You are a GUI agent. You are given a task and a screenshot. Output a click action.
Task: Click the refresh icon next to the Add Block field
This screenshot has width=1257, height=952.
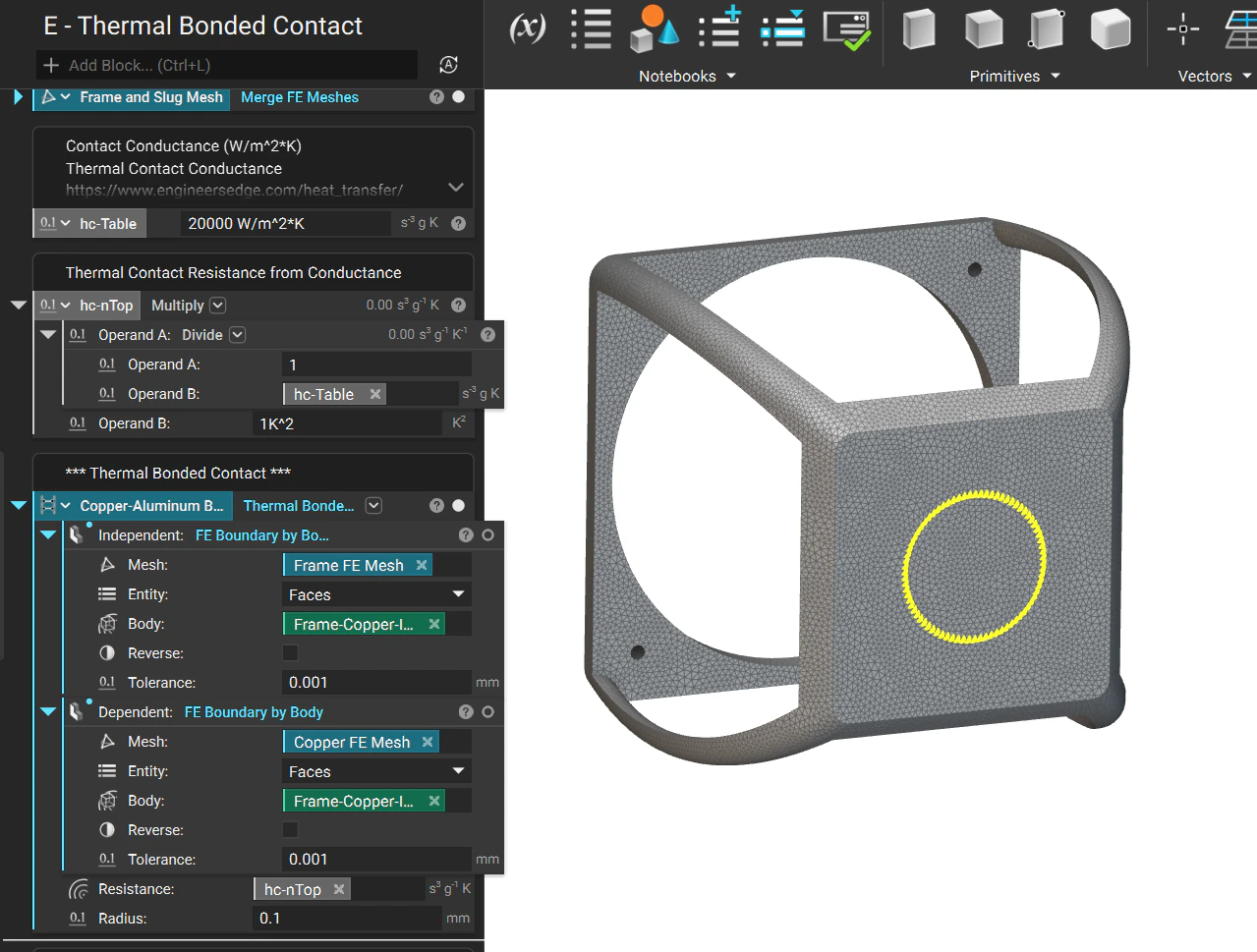point(448,65)
